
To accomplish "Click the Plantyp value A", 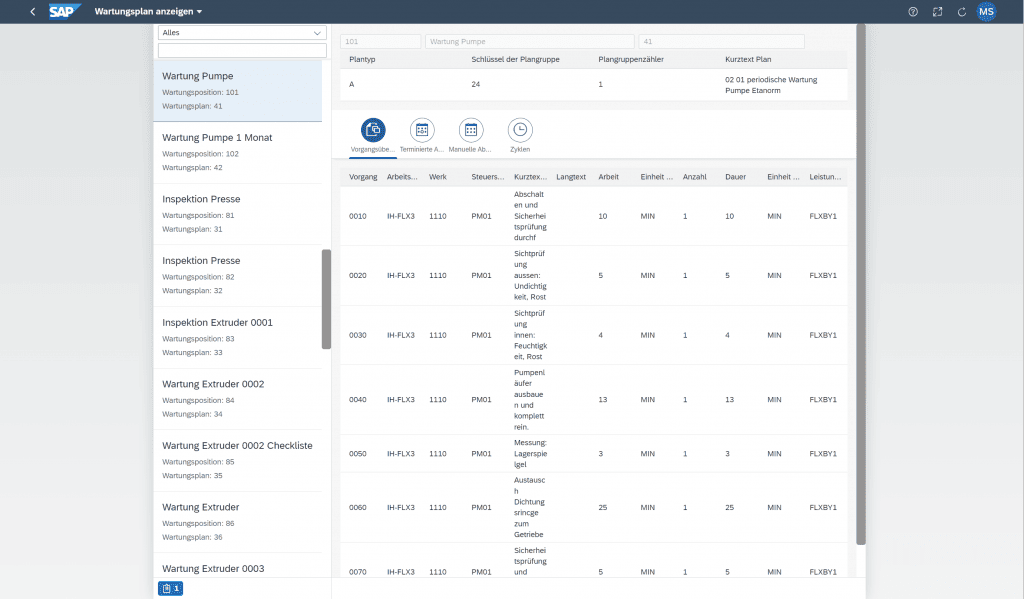I will [x=352, y=86].
